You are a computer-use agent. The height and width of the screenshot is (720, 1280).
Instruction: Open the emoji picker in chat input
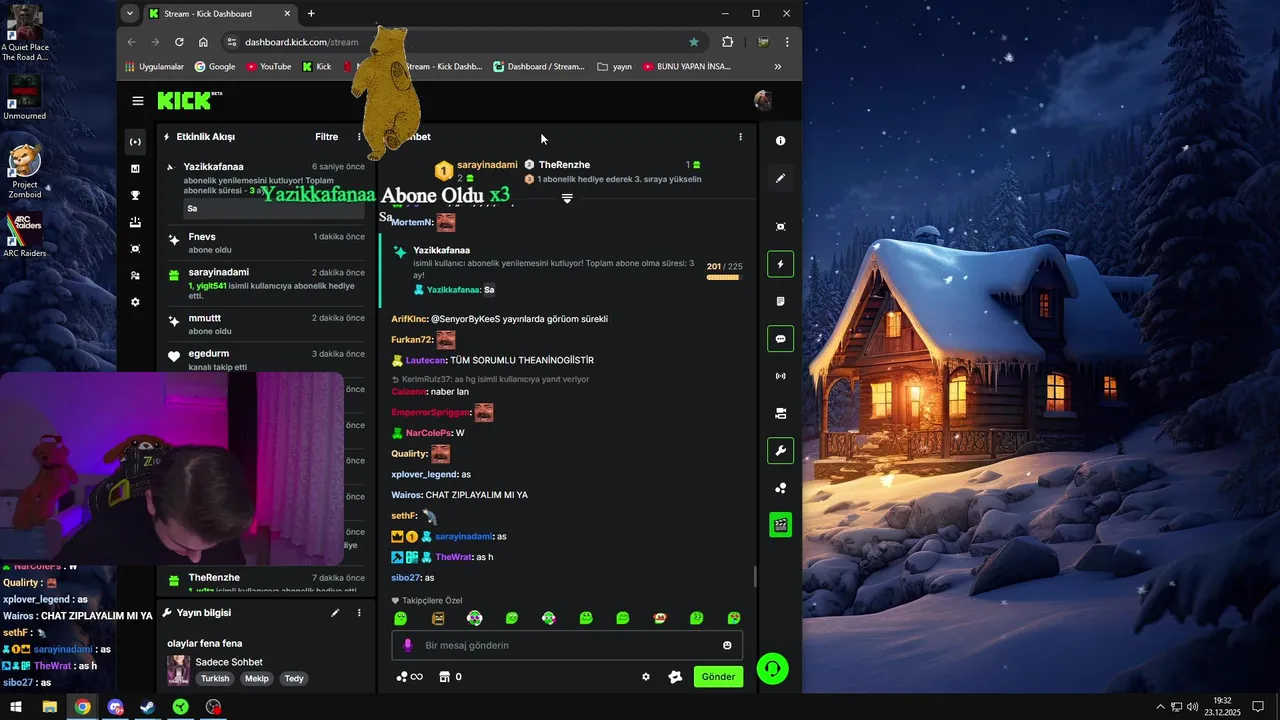point(727,645)
